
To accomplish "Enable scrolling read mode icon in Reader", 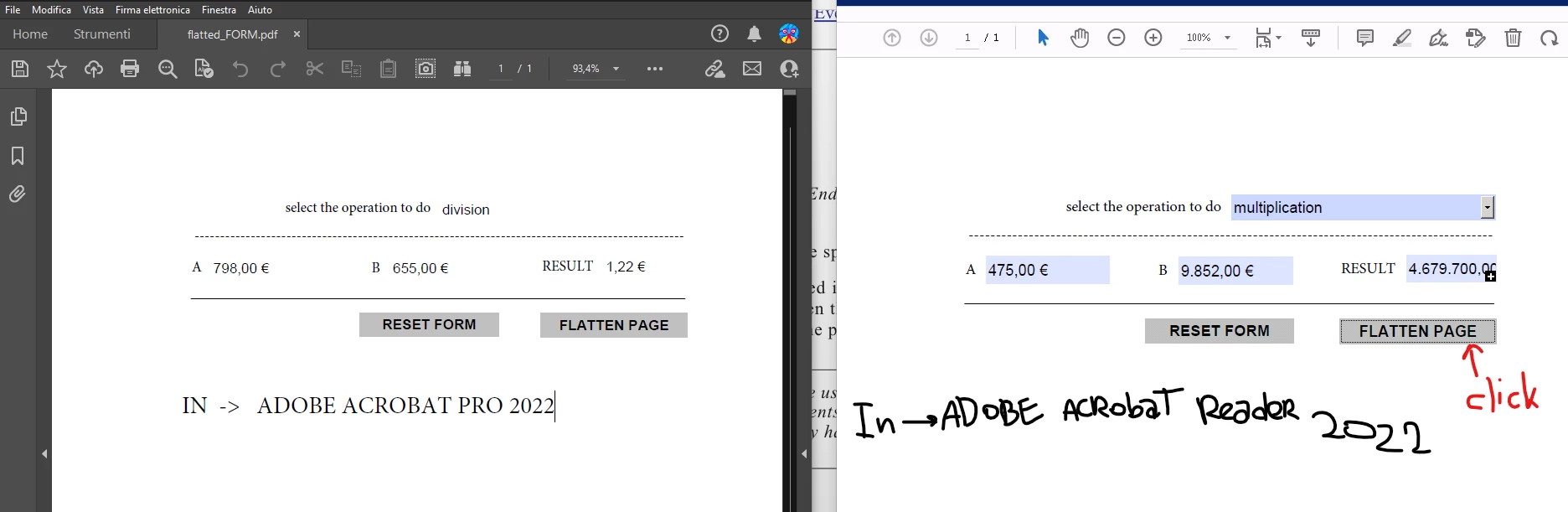I will (1311, 38).
